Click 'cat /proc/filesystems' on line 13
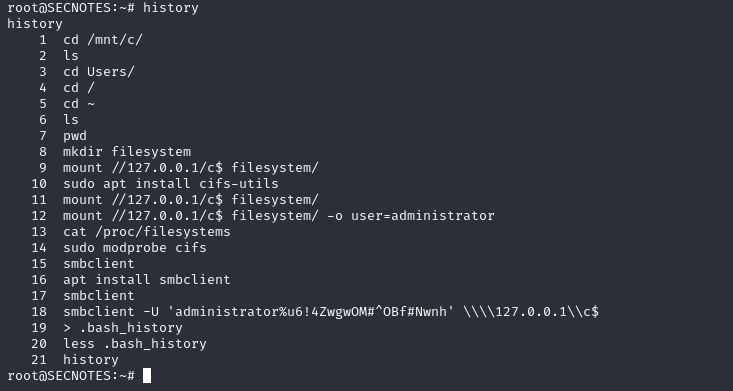733x391 pixels. tap(147, 232)
